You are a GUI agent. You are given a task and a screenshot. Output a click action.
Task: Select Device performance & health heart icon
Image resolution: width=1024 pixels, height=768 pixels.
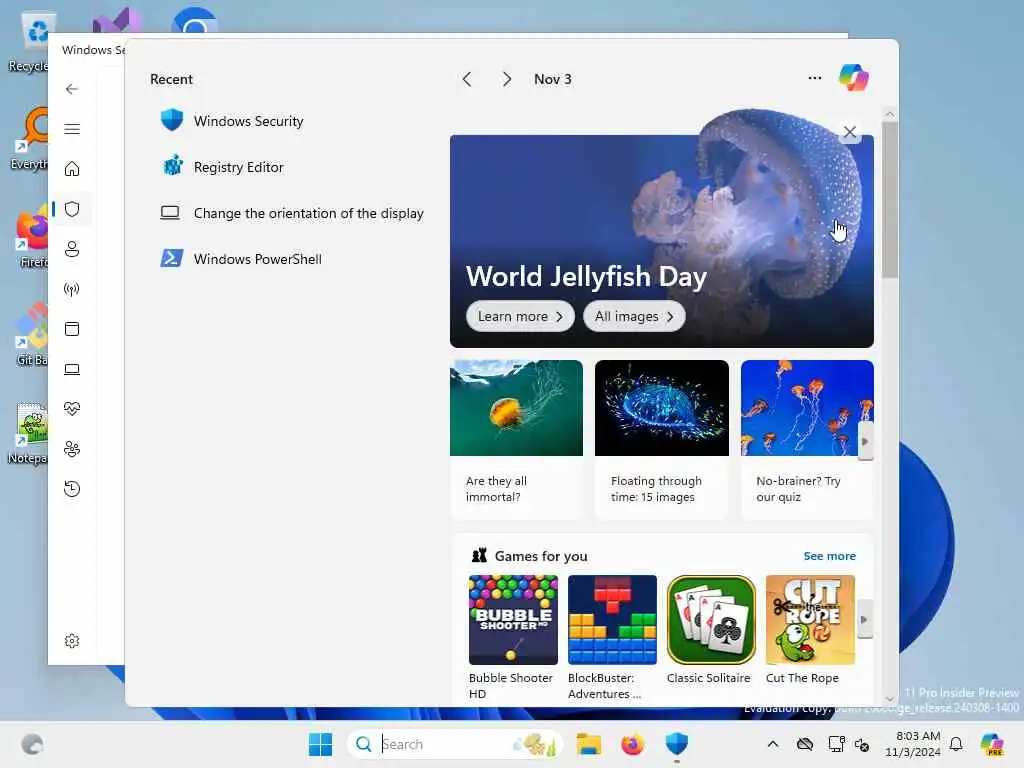[72, 409]
